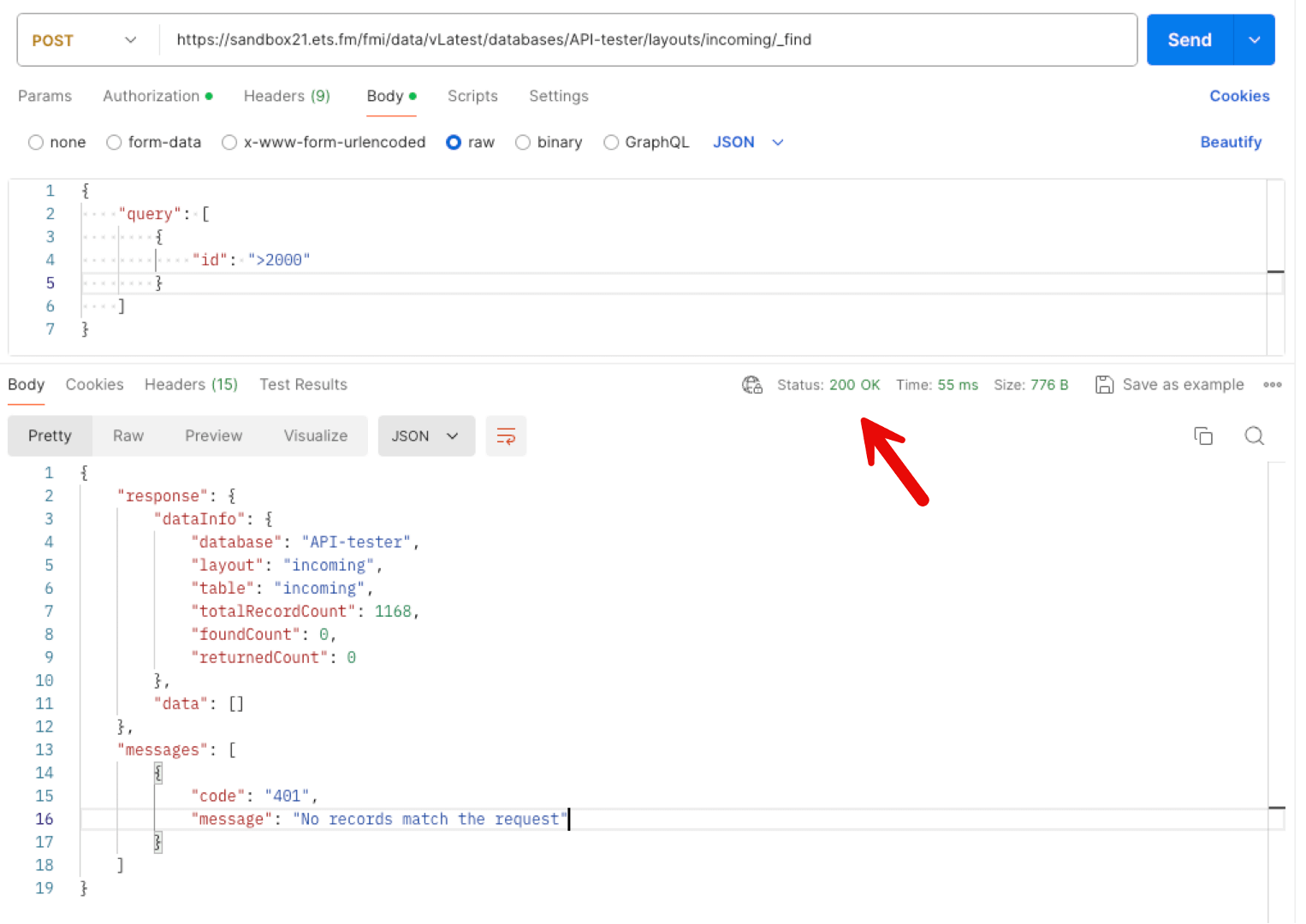Click the Save as example disk icon
Screen dimensions: 1306x924
tap(1105, 385)
